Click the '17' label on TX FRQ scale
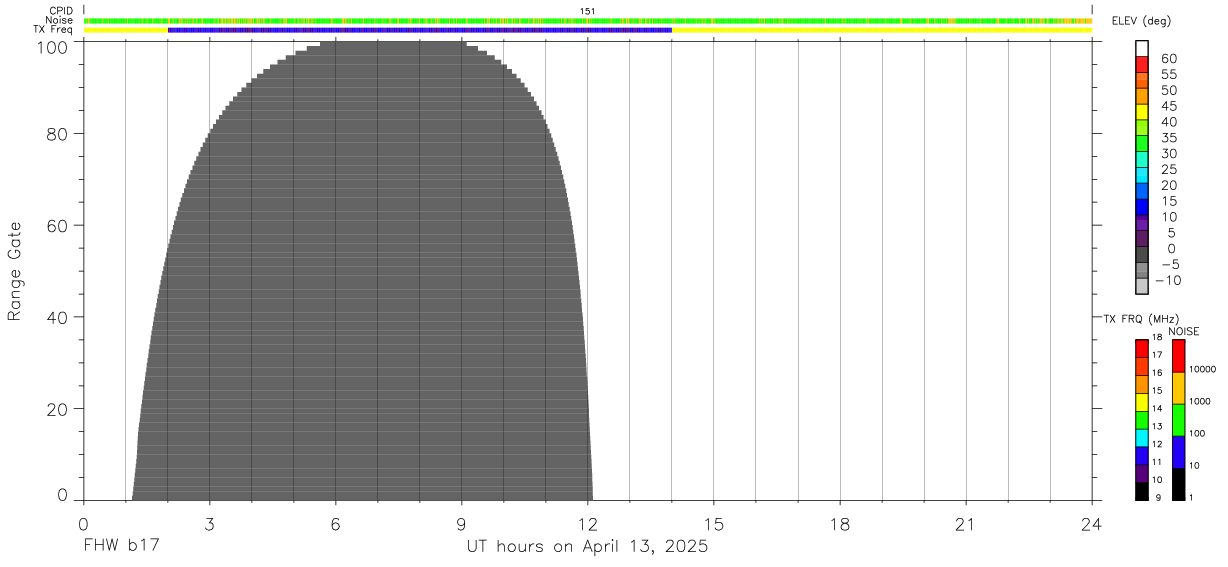The image size is (1228, 567). pos(1157,355)
